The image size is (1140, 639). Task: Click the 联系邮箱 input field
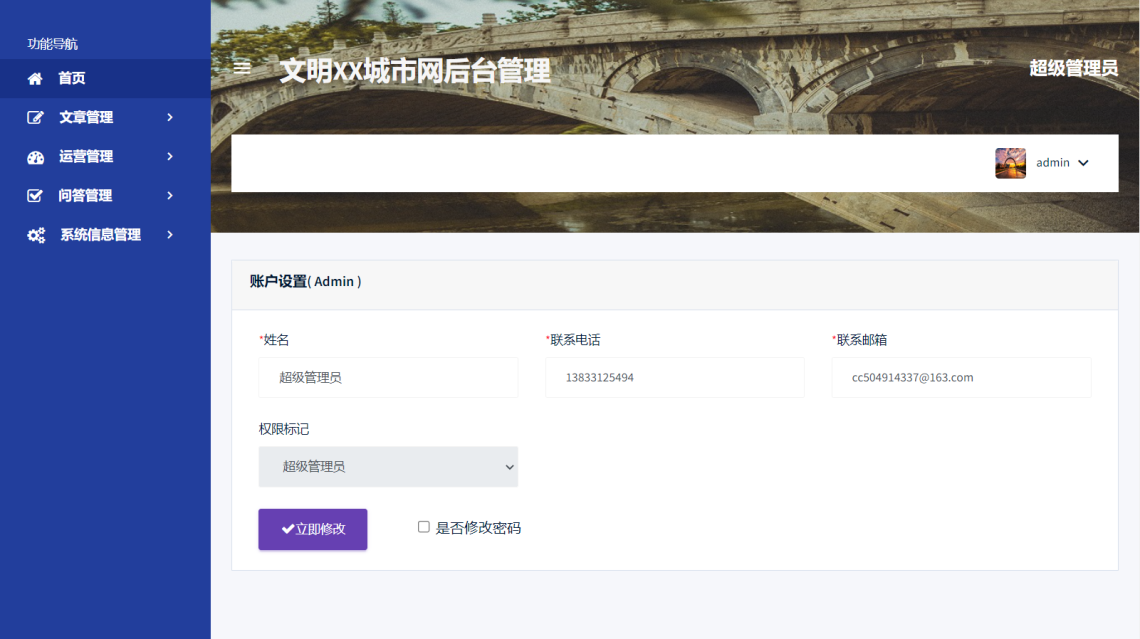point(961,377)
